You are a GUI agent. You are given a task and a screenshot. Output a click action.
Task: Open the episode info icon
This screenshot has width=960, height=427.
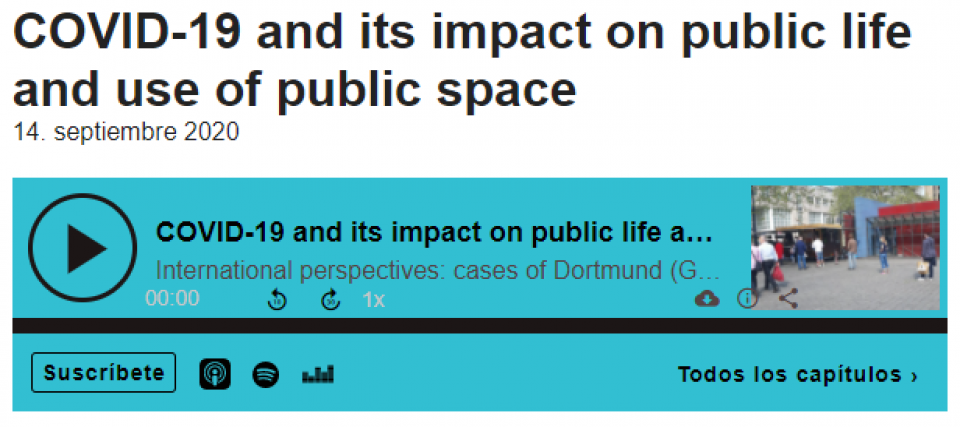747,299
